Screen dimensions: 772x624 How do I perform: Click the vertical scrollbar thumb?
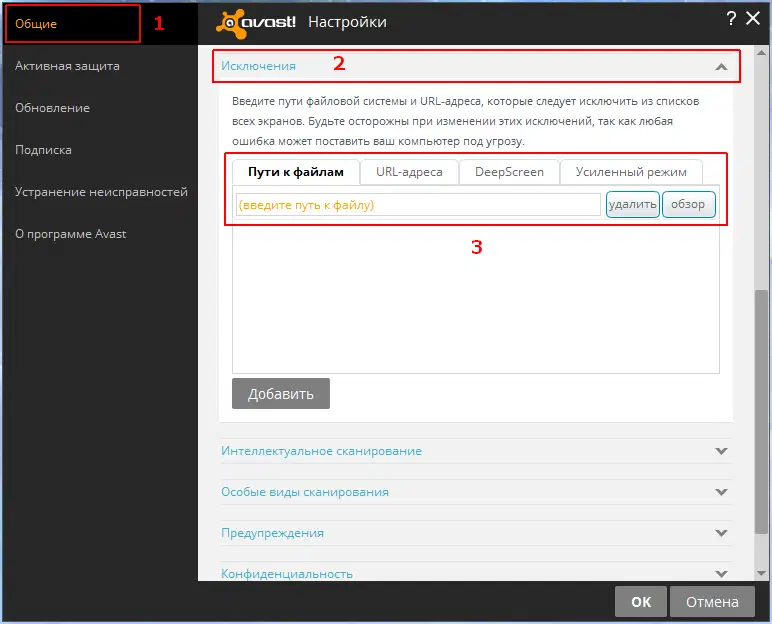click(761, 412)
